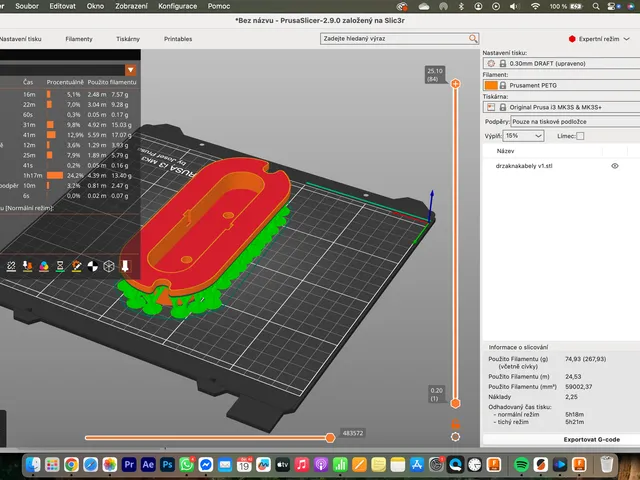Click the '5h18m' normal mode print time
This screenshot has height=480, width=640.
coord(574,414)
